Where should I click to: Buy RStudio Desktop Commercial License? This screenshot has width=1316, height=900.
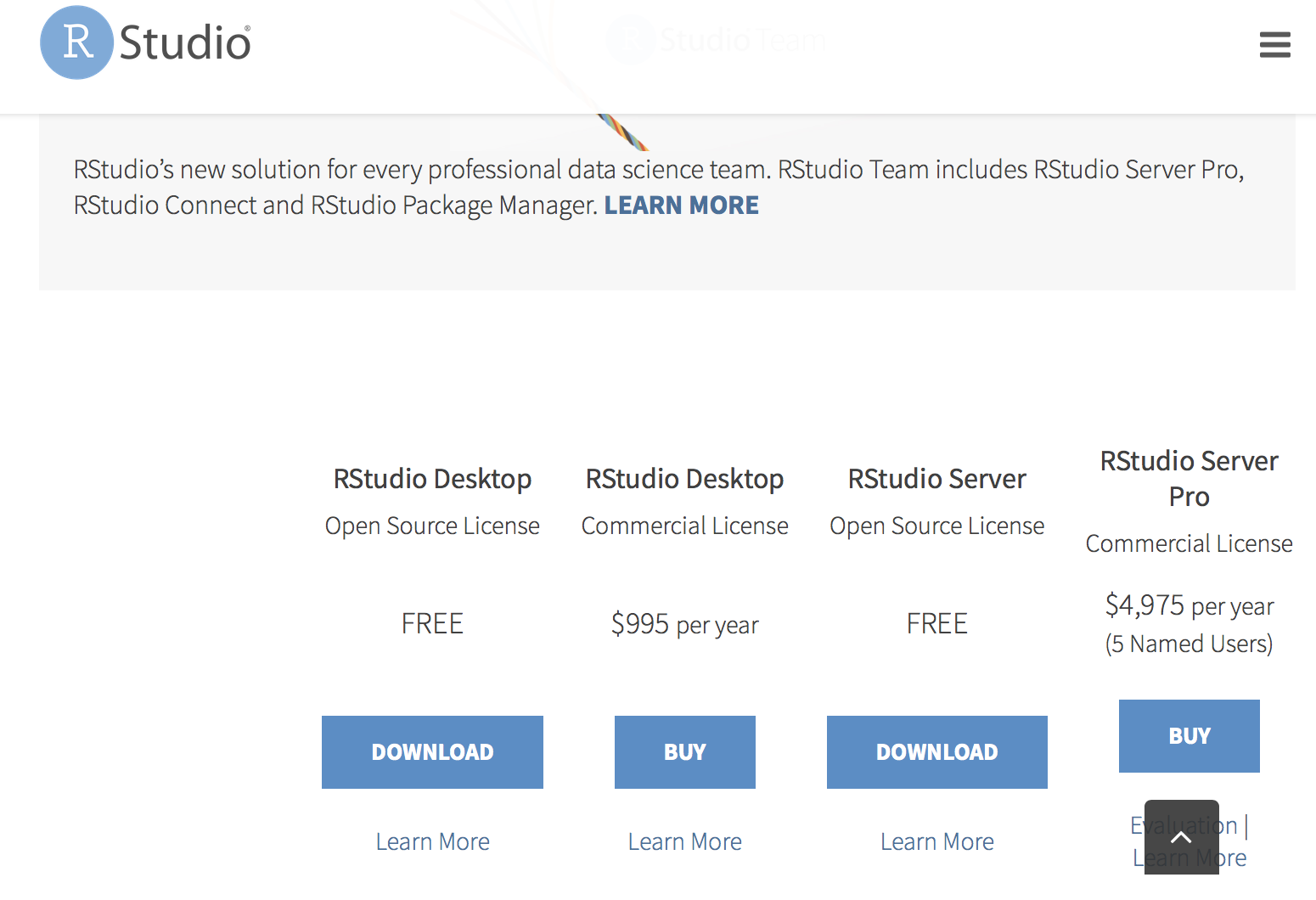click(x=684, y=752)
